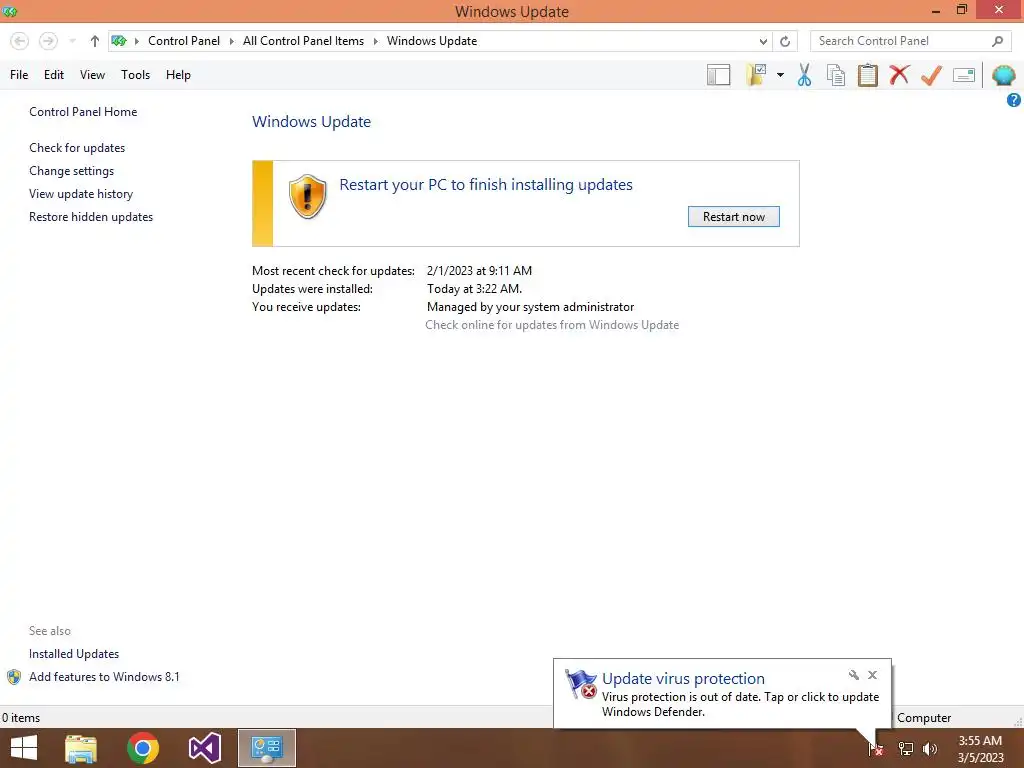Open dropdown next to folder options icon

(780, 75)
